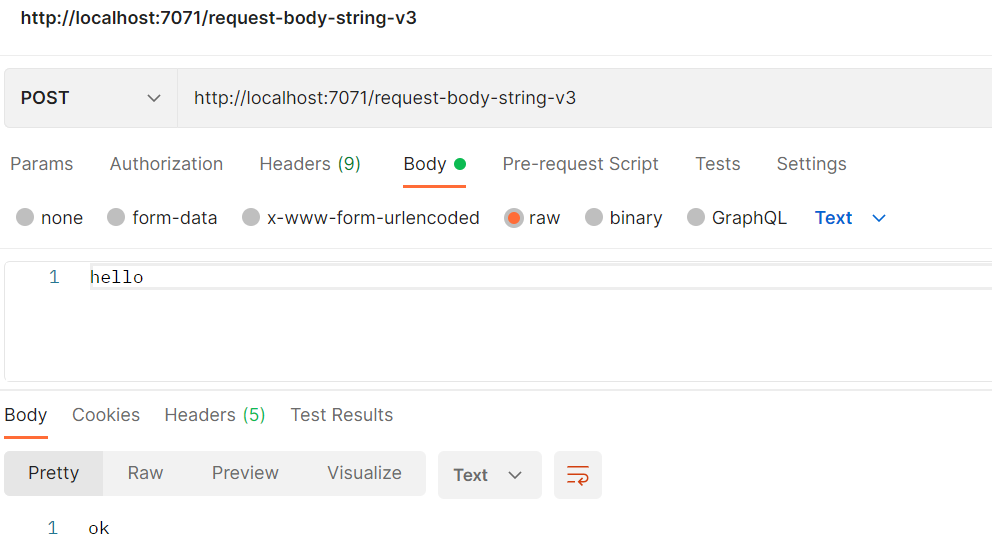Open the Authorization tab

(166, 164)
